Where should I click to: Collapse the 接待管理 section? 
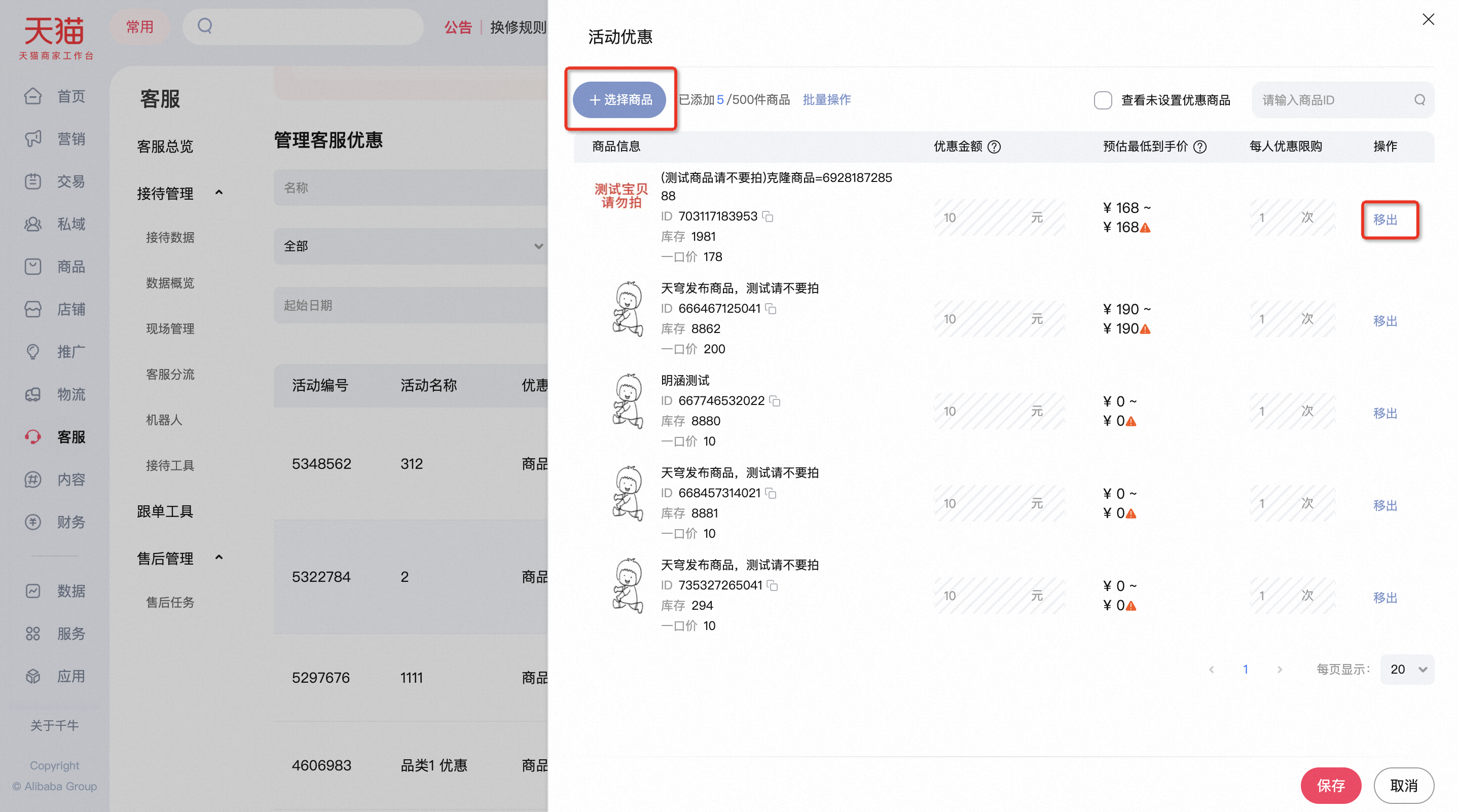219,193
